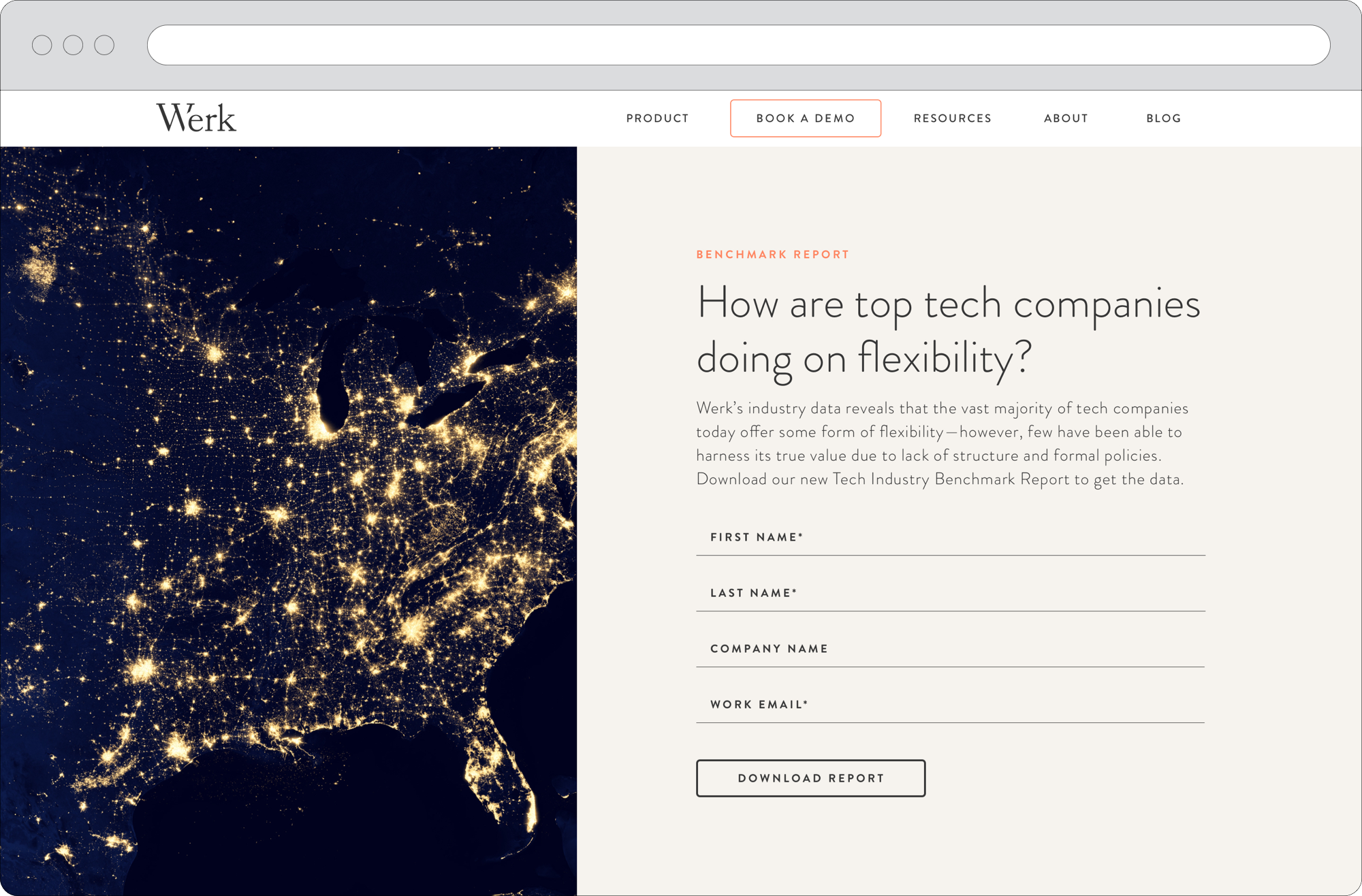Visit the Blog link
The height and width of the screenshot is (896, 1362).
[x=1163, y=118]
